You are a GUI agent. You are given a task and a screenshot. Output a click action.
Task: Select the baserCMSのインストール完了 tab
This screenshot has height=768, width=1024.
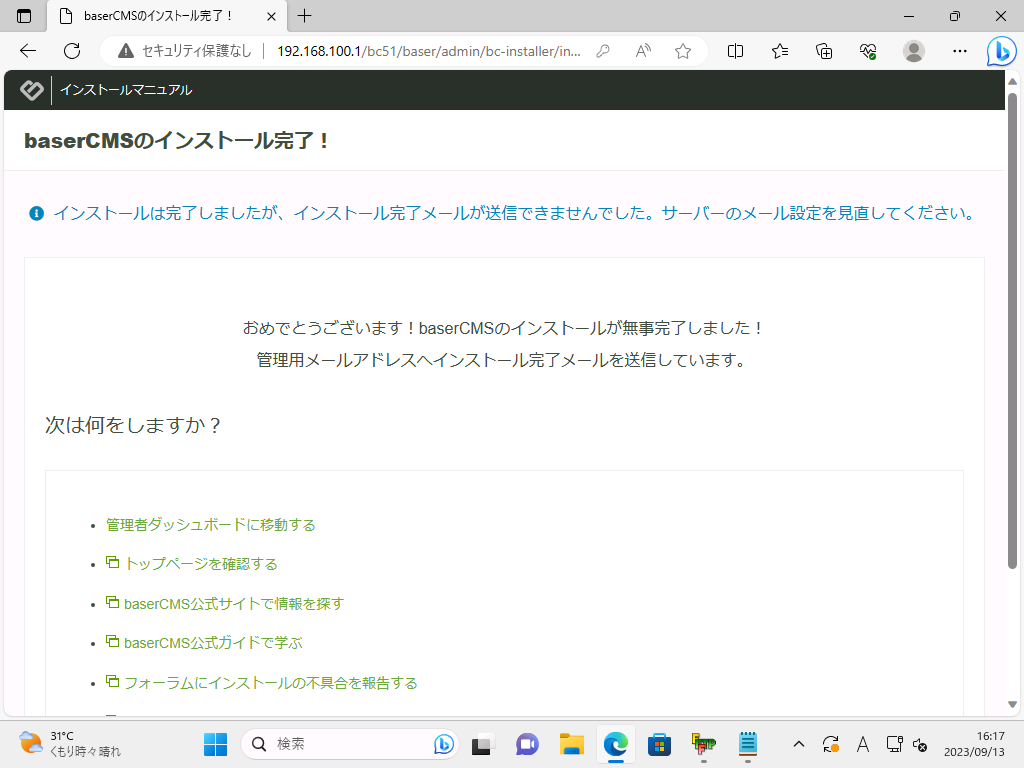tap(160, 16)
